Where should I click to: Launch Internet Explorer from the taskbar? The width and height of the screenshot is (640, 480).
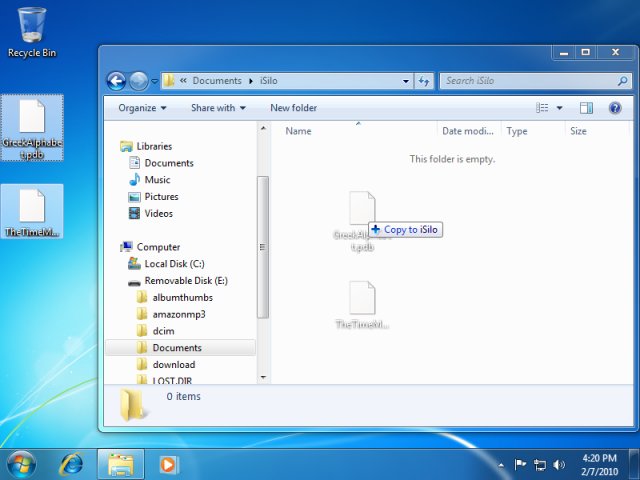pos(72,464)
